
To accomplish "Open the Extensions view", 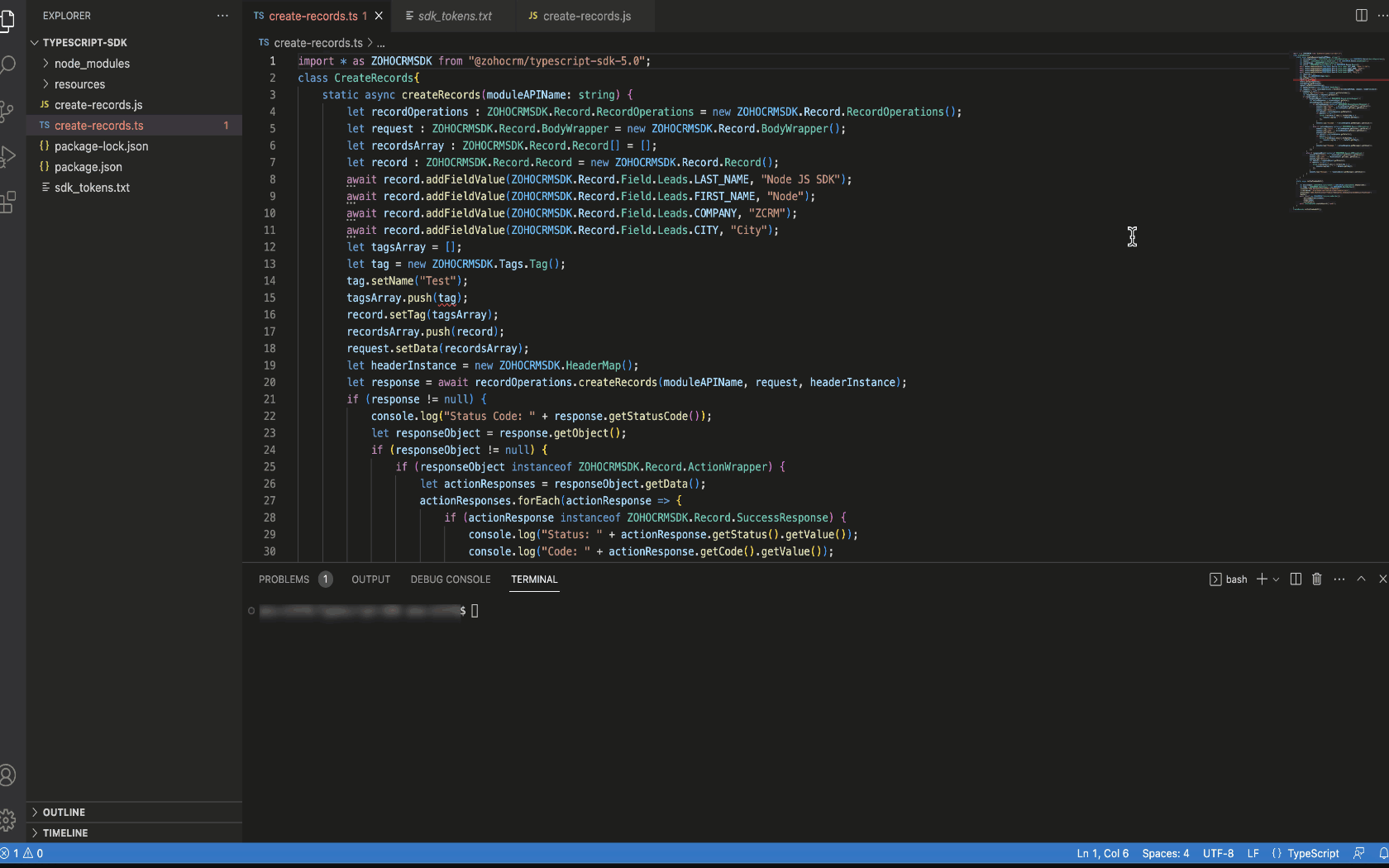I will pos(7,203).
